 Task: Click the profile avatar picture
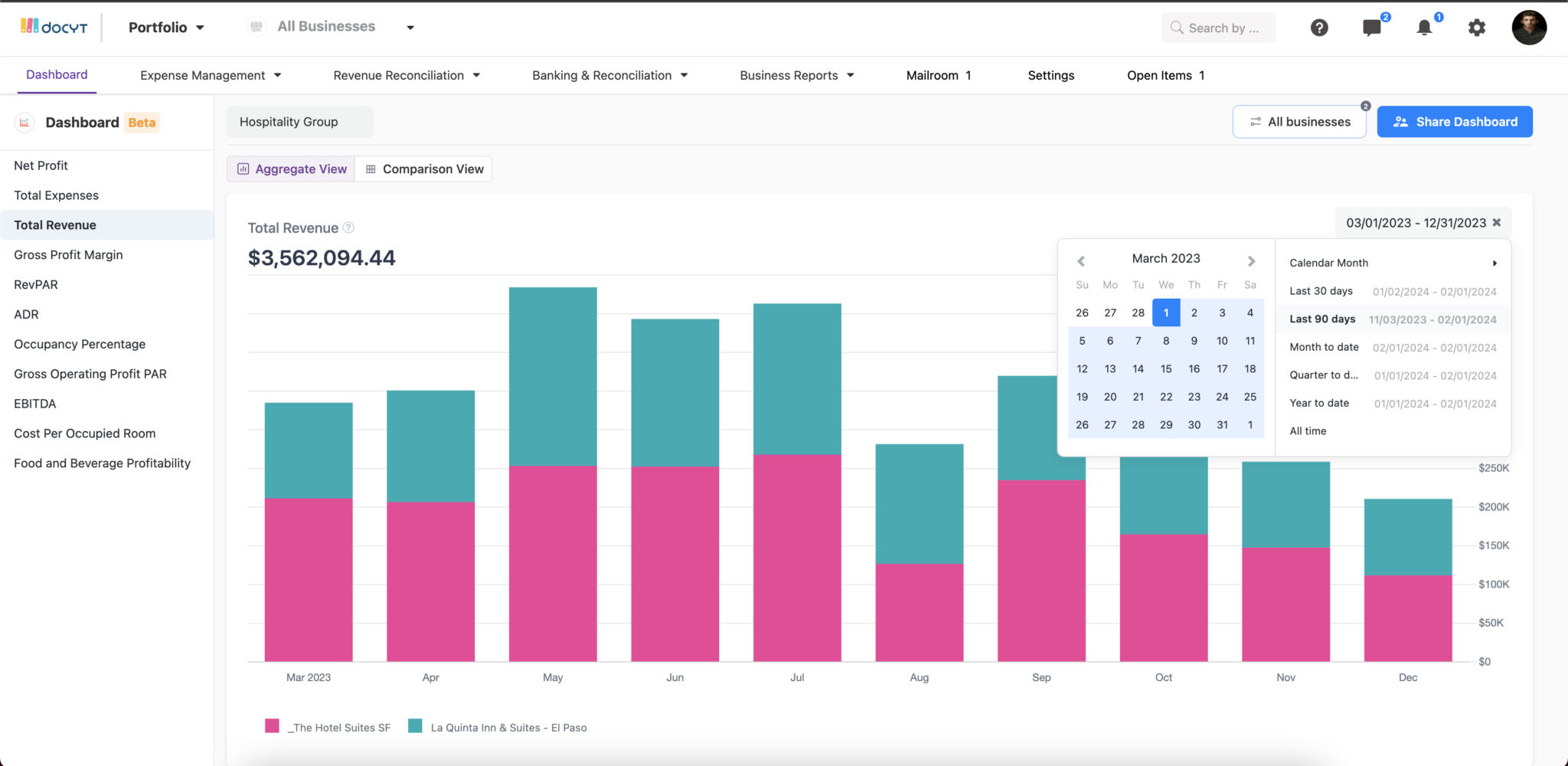[x=1528, y=28]
